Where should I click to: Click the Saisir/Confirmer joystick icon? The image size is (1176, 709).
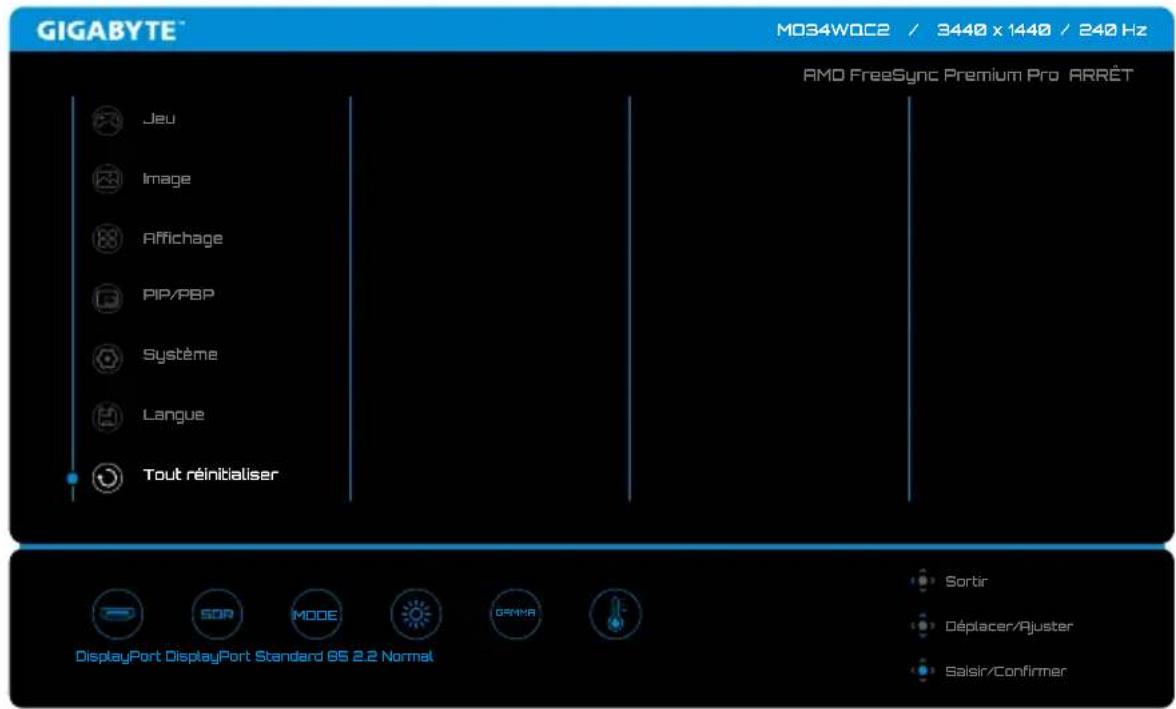[x=922, y=671]
